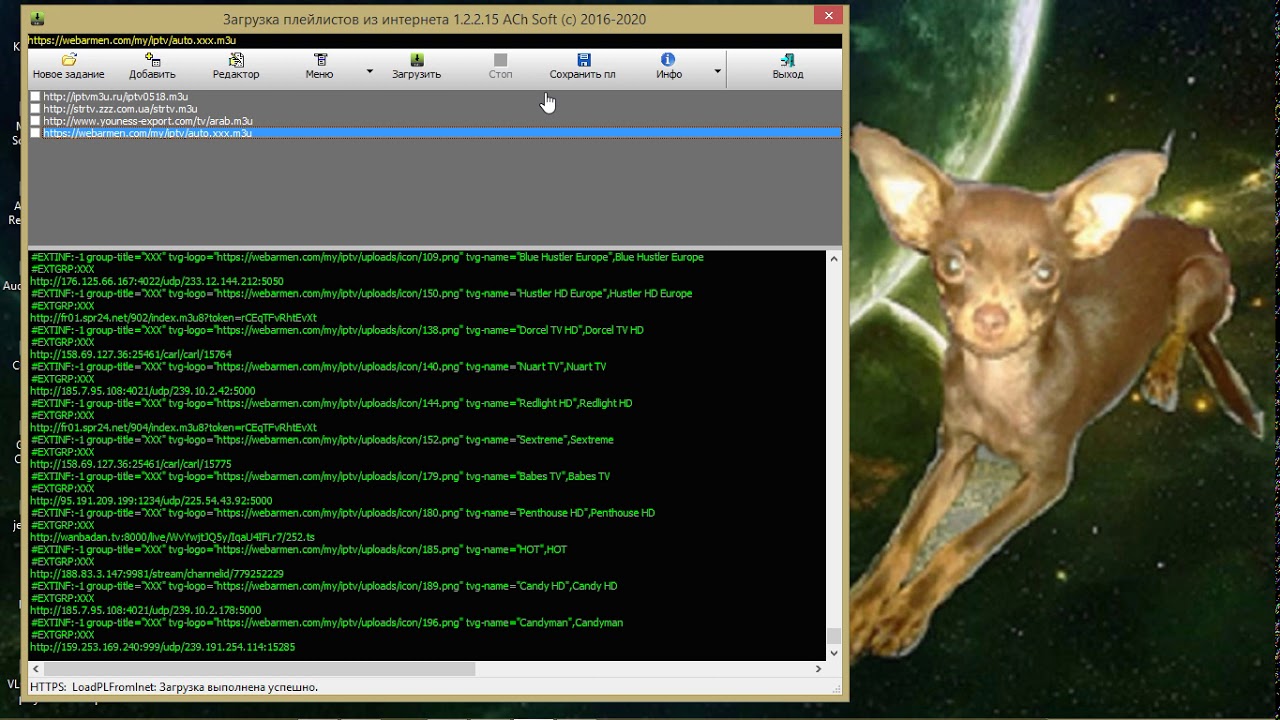Click the log line http://185.7.95.108:4021/udp/239.10.2.178:5000
The width and height of the screenshot is (1280, 720).
[x=146, y=610]
